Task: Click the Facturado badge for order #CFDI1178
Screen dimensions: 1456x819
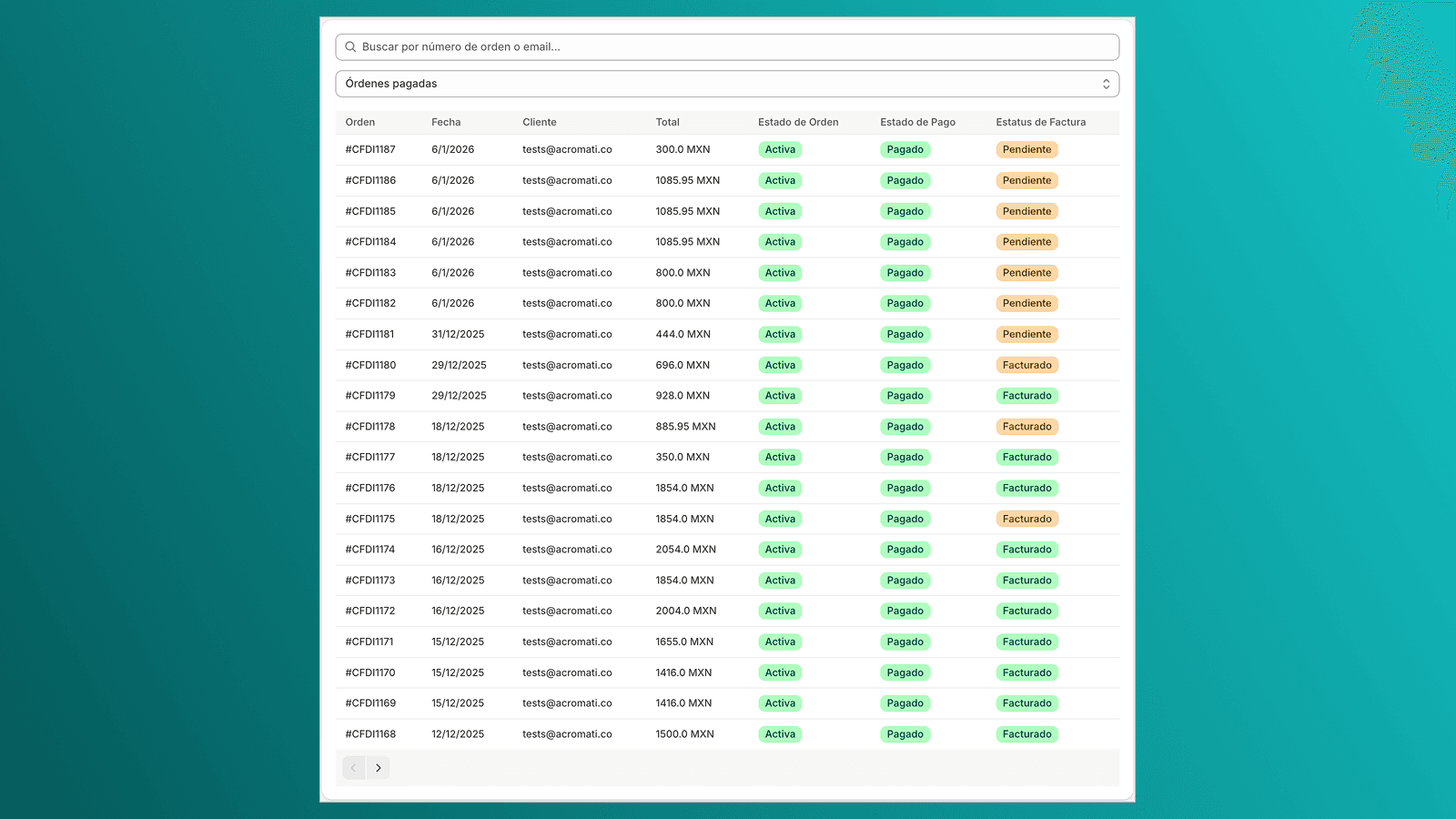Action: pos(1026,426)
